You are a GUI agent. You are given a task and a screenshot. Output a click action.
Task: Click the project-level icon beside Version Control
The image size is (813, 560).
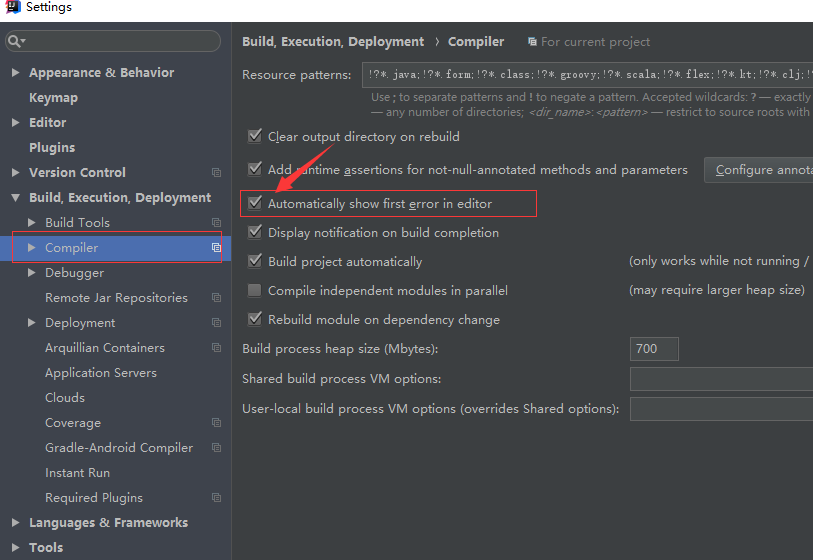(216, 173)
